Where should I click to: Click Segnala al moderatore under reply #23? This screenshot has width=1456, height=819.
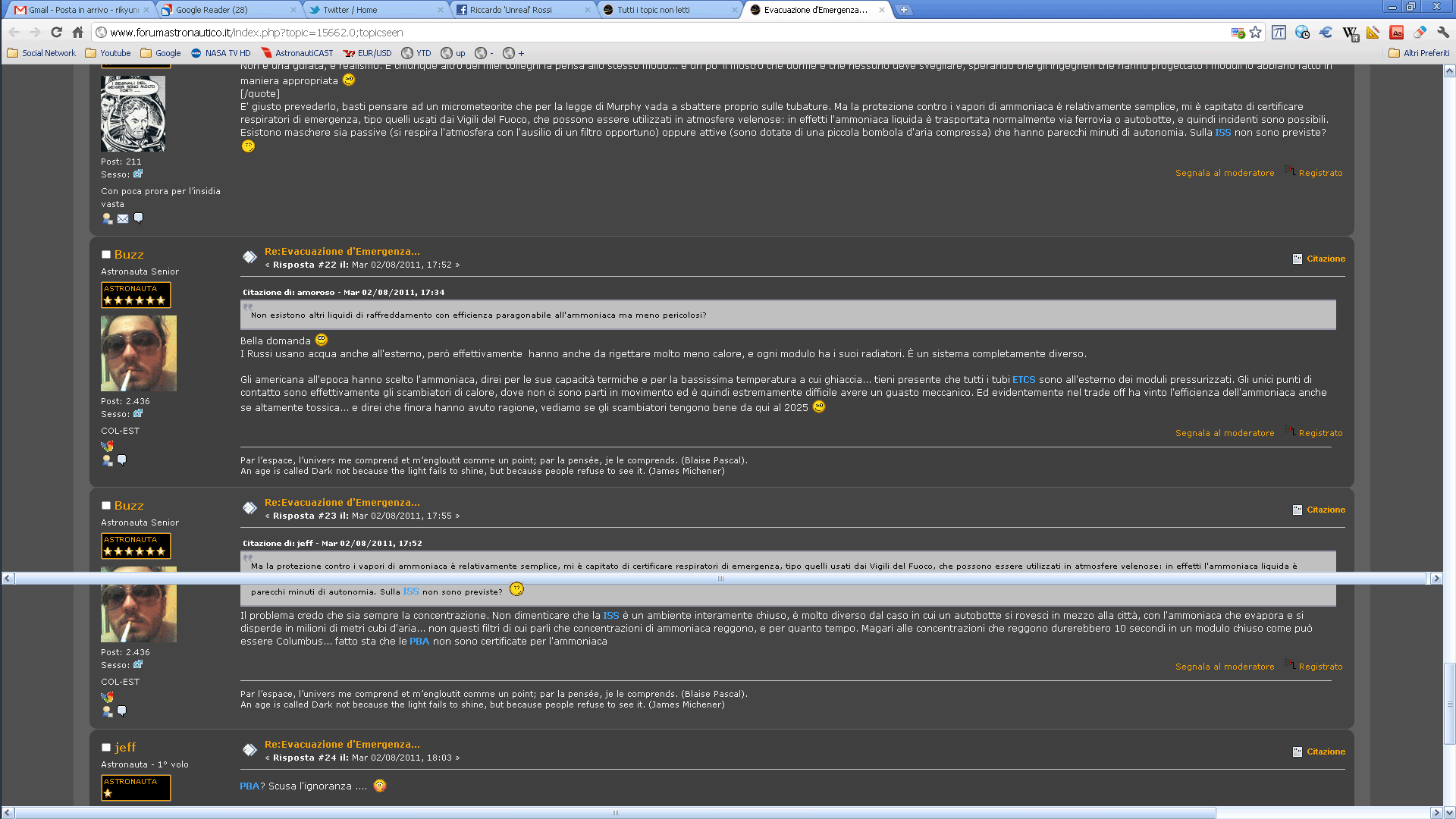(1224, 667)
